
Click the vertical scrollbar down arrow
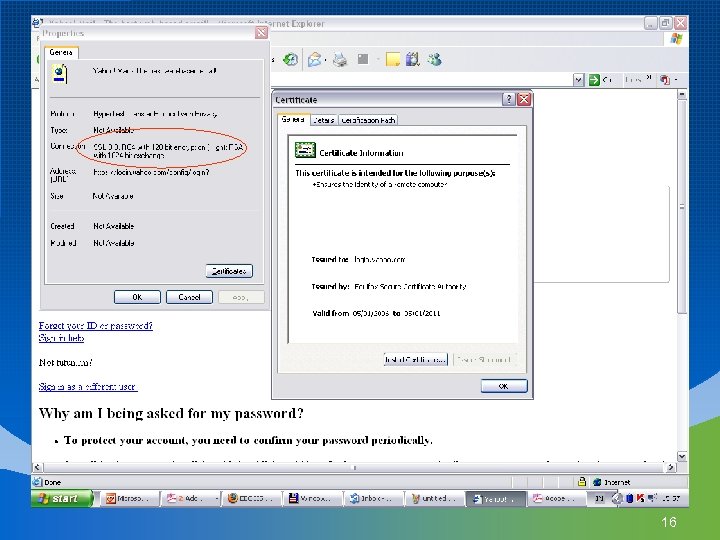682,456
